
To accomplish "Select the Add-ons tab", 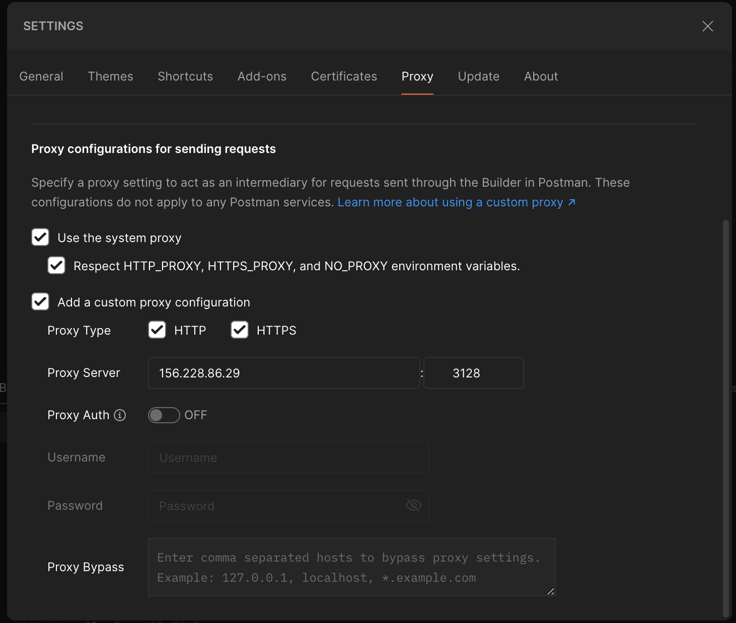I will coord(262,76).
